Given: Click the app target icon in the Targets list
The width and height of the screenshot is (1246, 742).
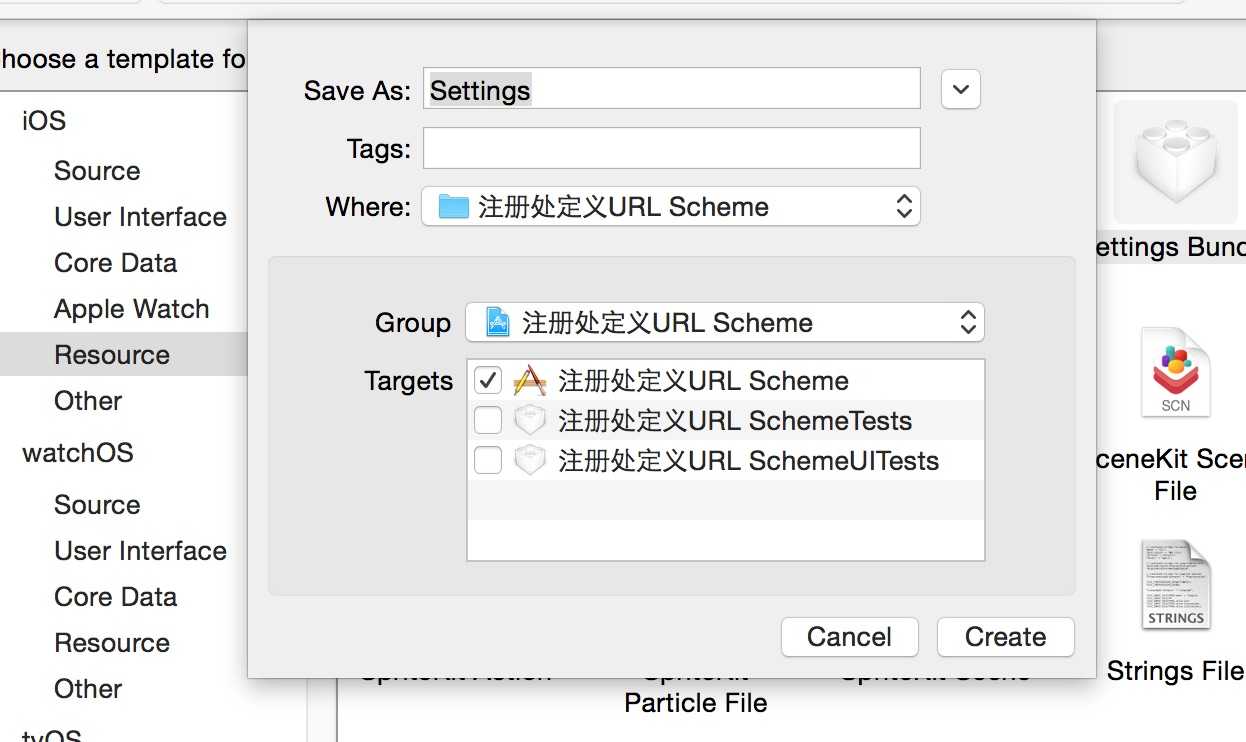Looking at the screenshot, I should click(x=529, y=380).
